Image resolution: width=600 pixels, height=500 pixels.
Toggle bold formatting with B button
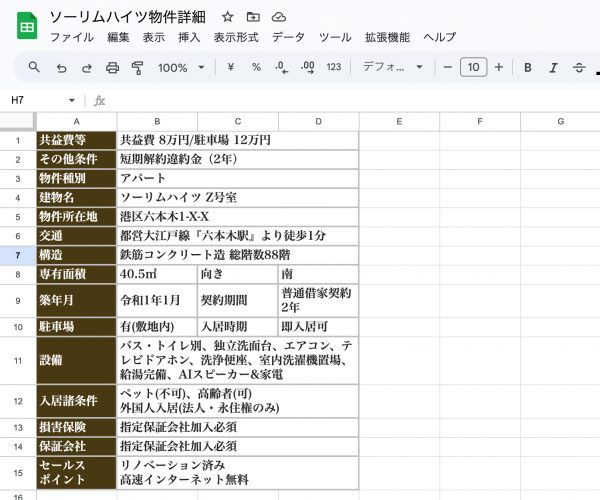pyautogui.click(x=527, y=67)
